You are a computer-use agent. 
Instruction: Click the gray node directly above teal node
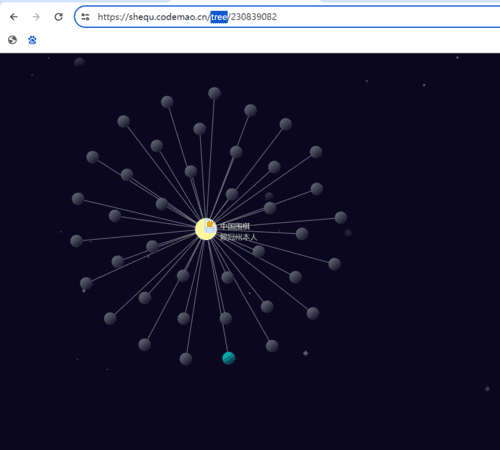[x=226, y=318]
